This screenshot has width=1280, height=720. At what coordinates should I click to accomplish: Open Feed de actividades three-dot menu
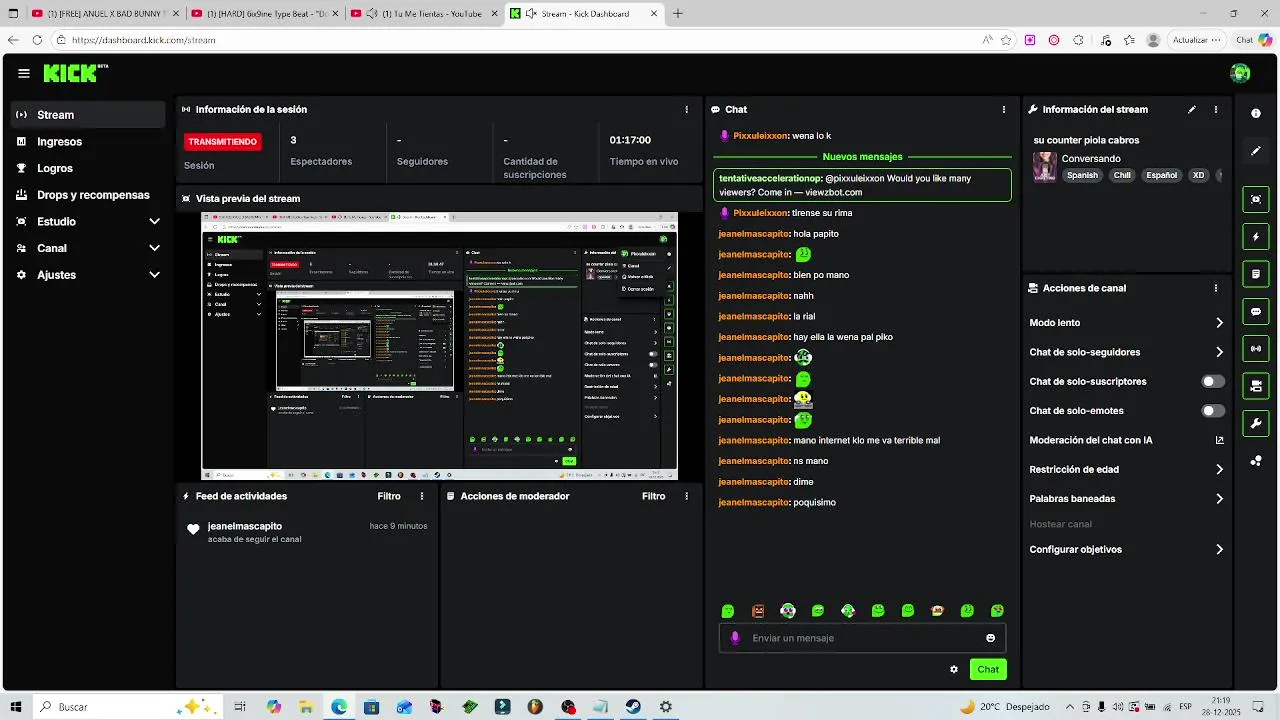pyautogui.click(x=422, y=496)
